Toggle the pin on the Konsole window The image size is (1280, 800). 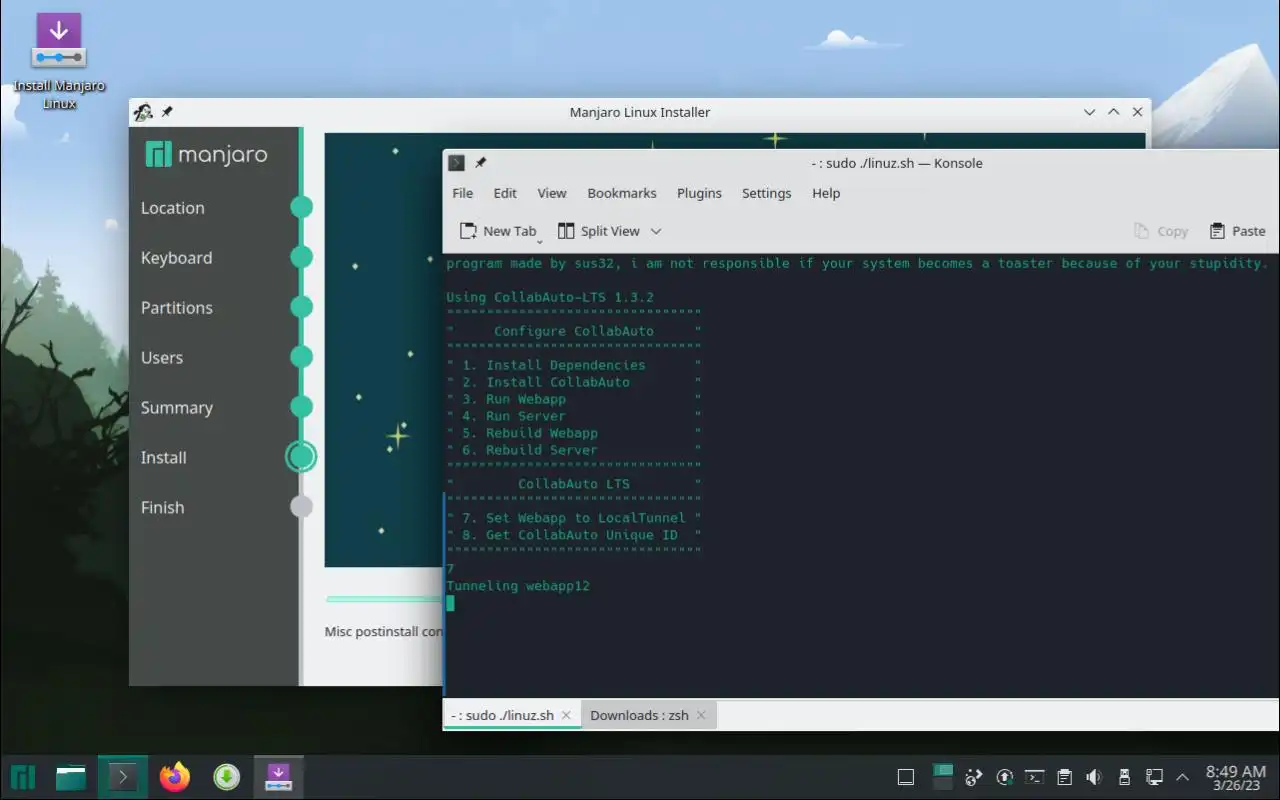click(481, 163)
